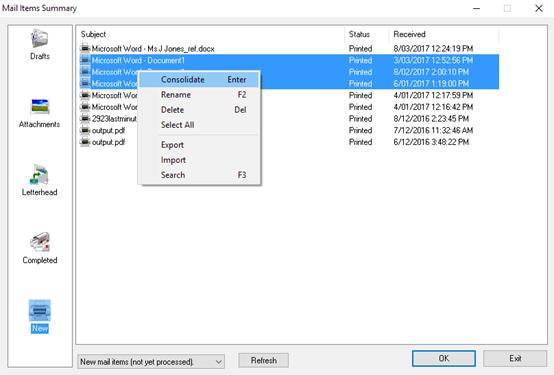Close the Mail Items Summary window
554x375 pixels.
pos(538,8)
